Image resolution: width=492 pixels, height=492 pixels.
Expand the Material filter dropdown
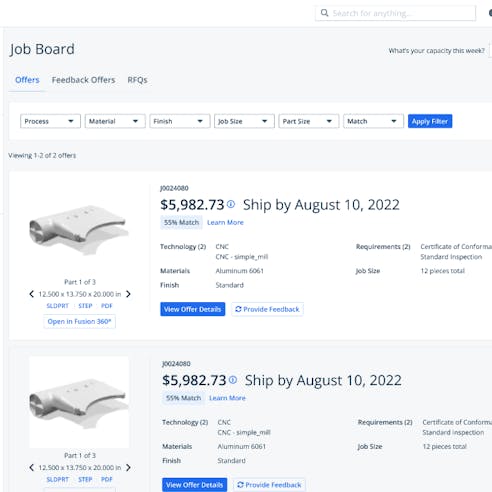(x=115, y=121)
